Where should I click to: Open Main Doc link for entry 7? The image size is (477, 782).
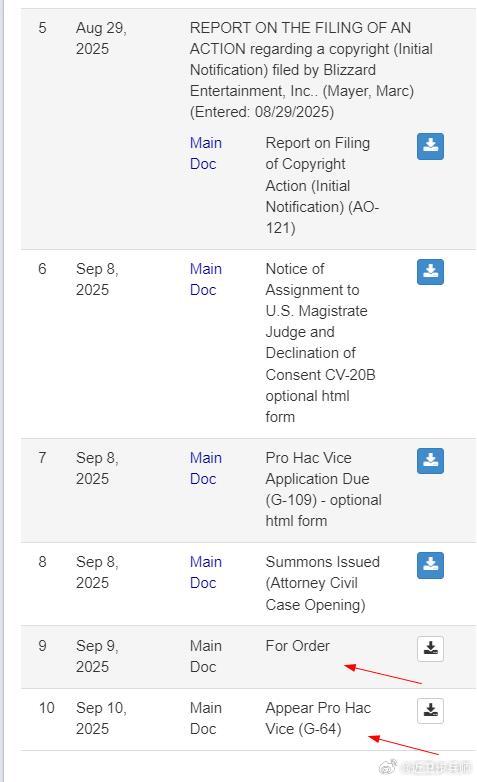click(x=206, y=468)
